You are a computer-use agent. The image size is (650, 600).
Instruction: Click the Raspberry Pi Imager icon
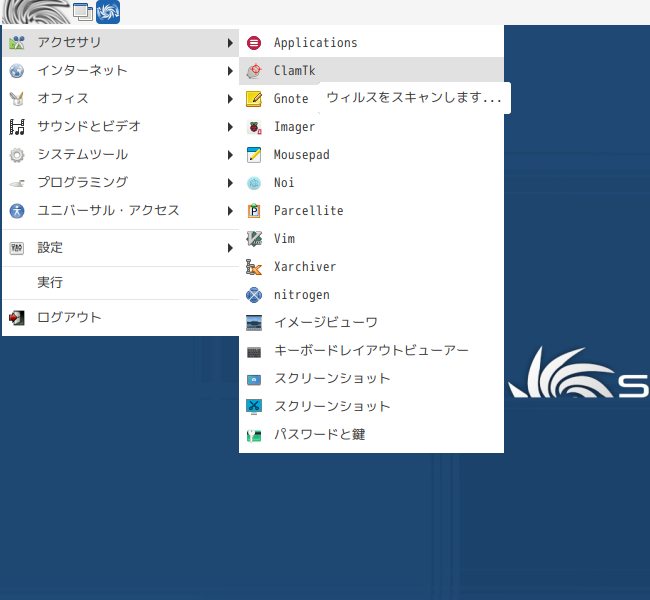254,127
